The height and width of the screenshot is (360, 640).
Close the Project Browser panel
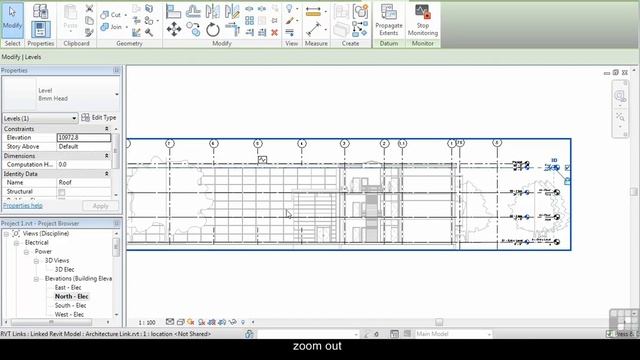[x=116, y=223]
